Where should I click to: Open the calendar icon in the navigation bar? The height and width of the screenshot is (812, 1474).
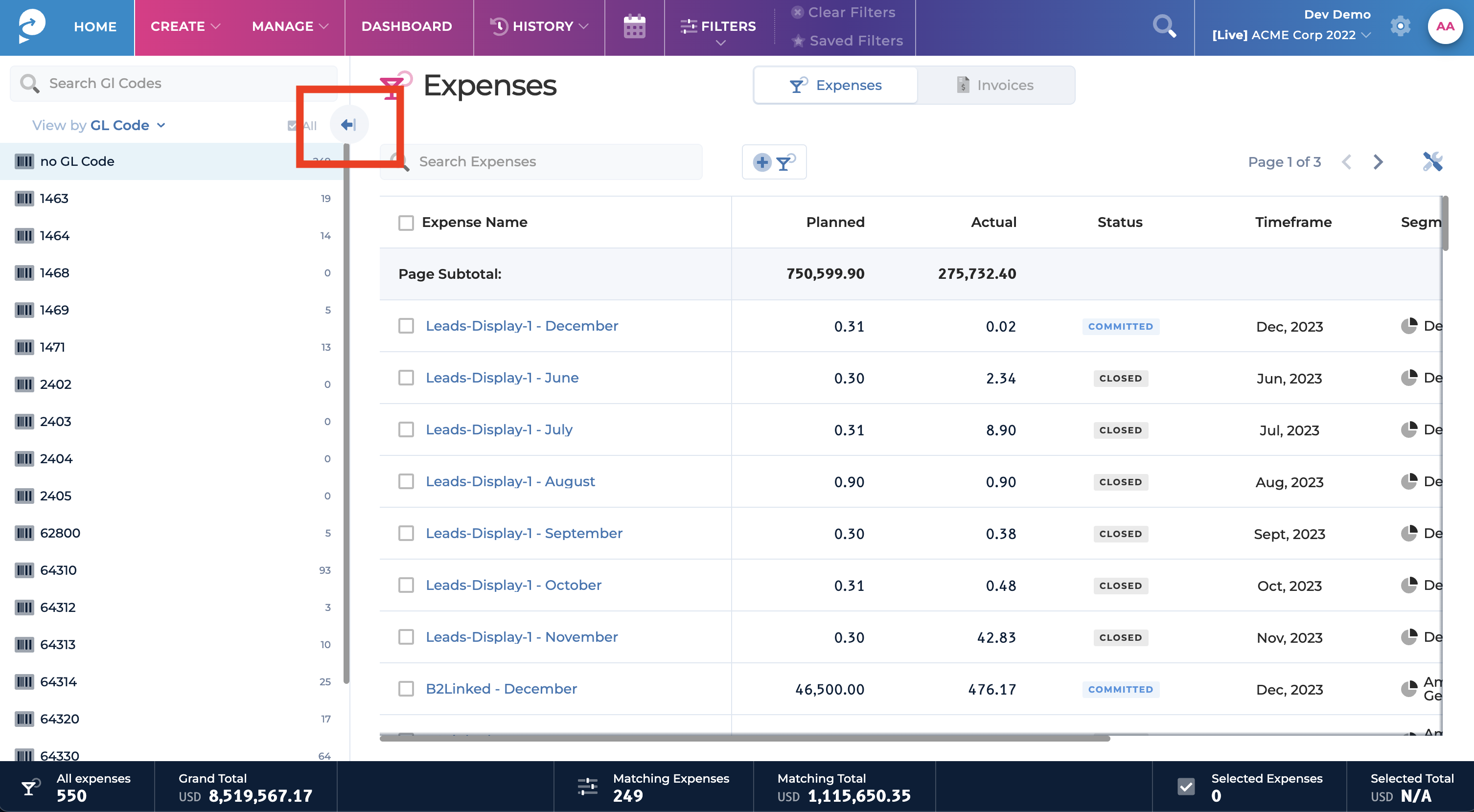pos(634,26)
